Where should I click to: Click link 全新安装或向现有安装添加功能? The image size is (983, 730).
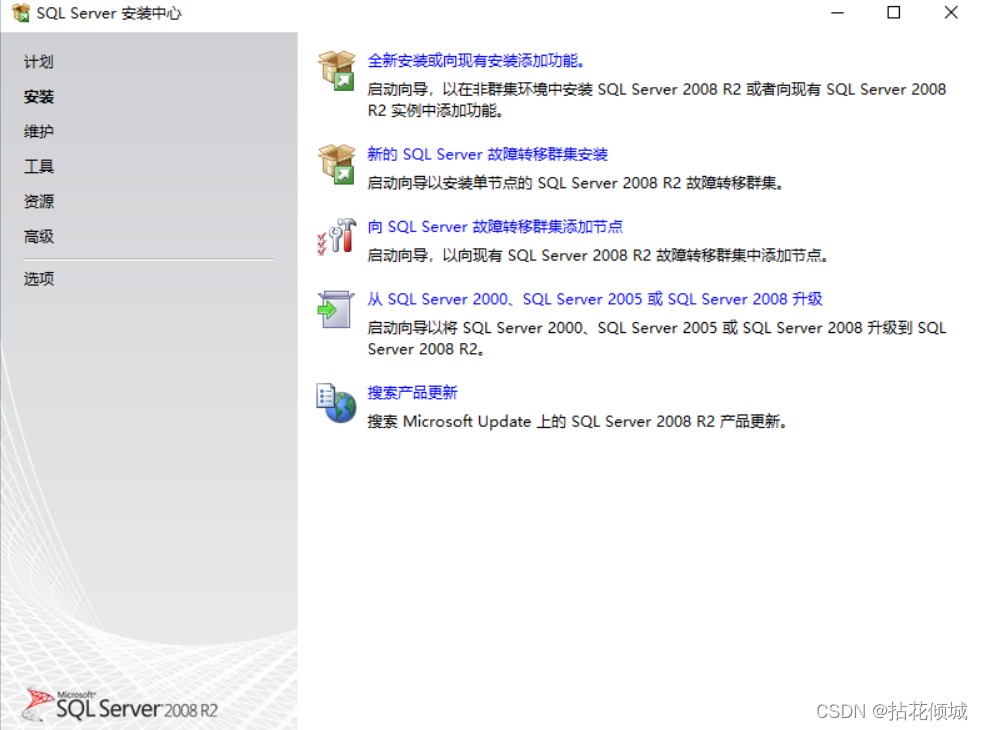pyautogui.click(x=476, y=60)
